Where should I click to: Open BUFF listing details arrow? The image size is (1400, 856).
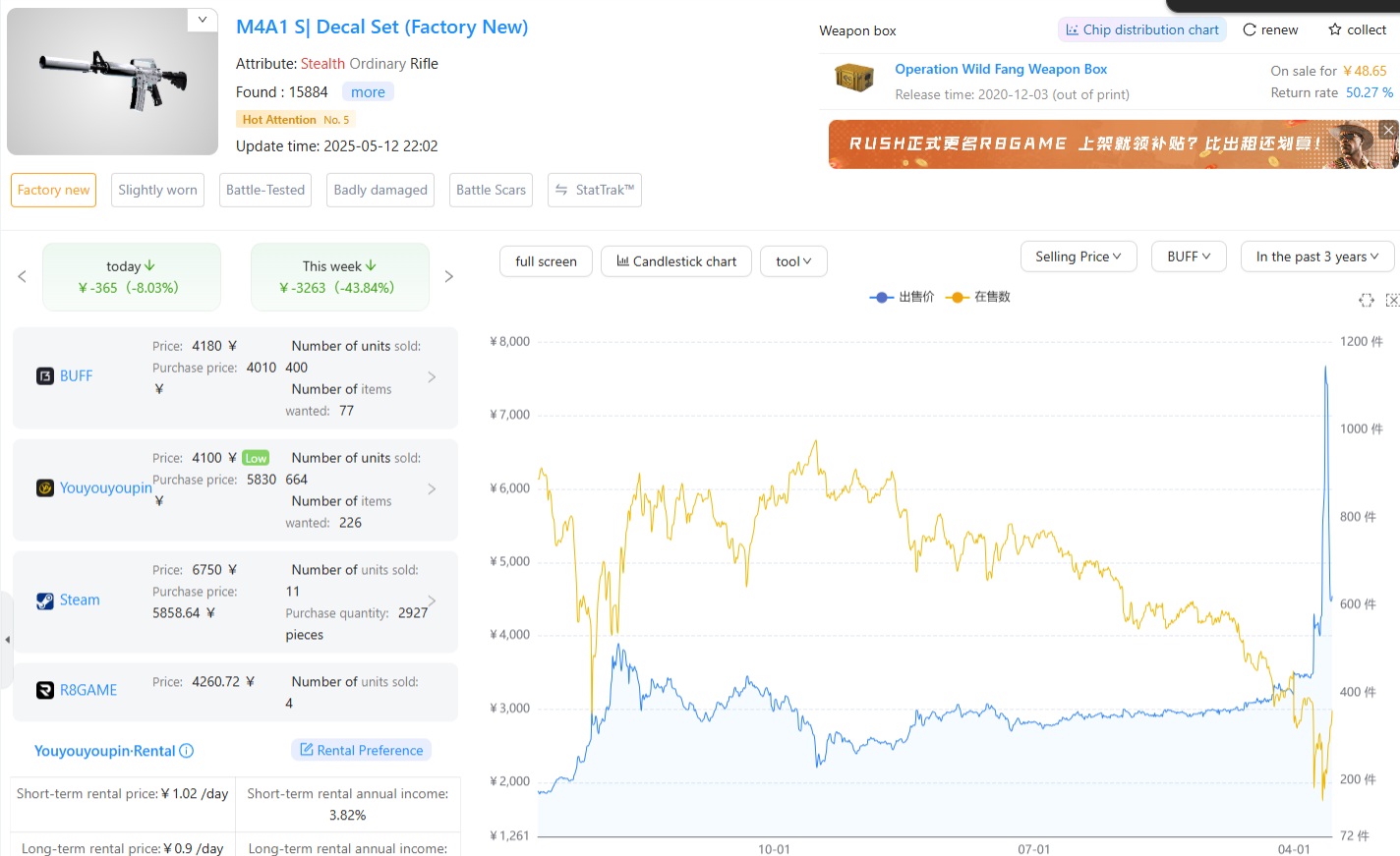click(x=432, y=377)
